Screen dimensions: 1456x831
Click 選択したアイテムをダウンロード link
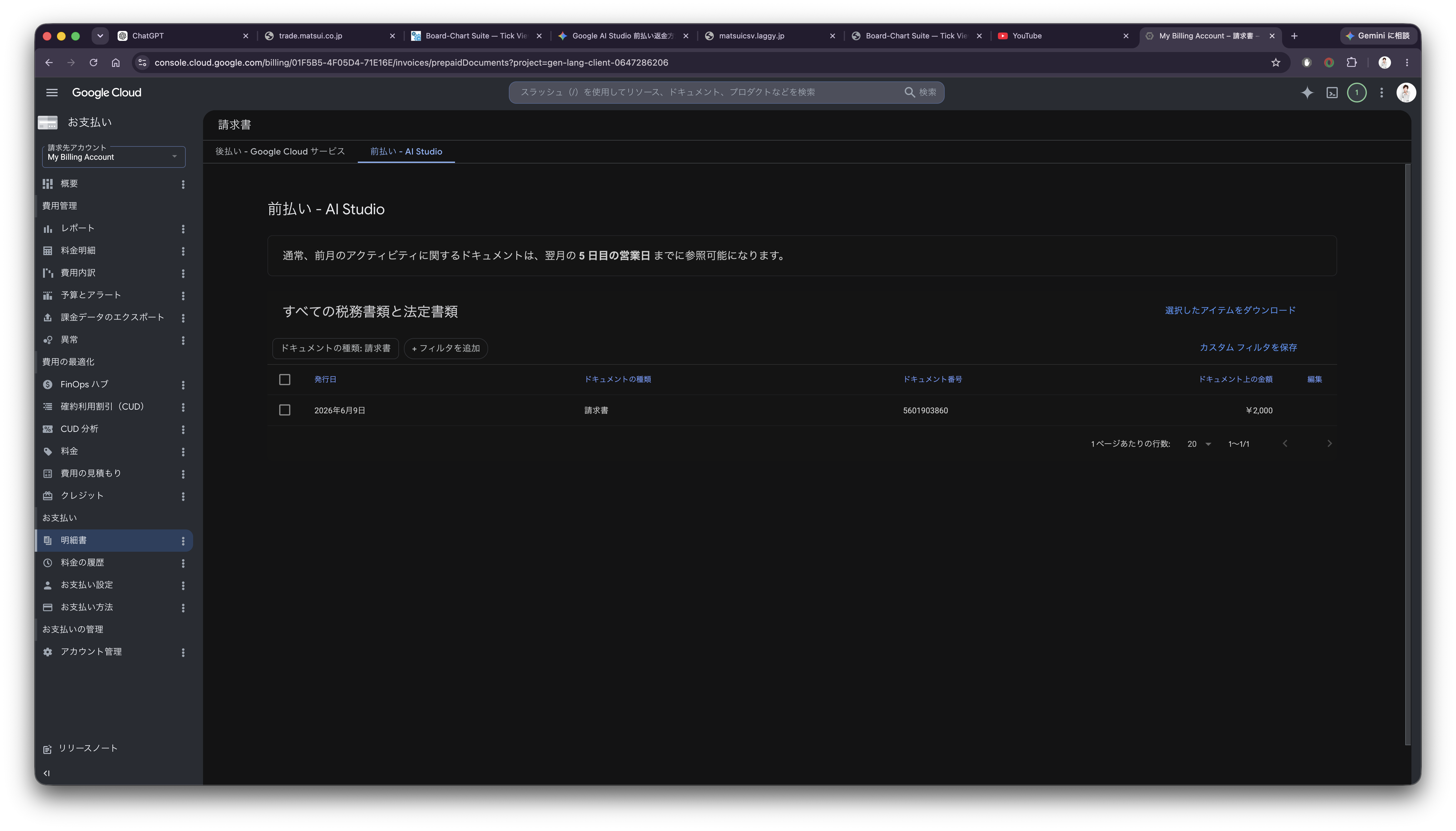click(x=1230, y=311)
